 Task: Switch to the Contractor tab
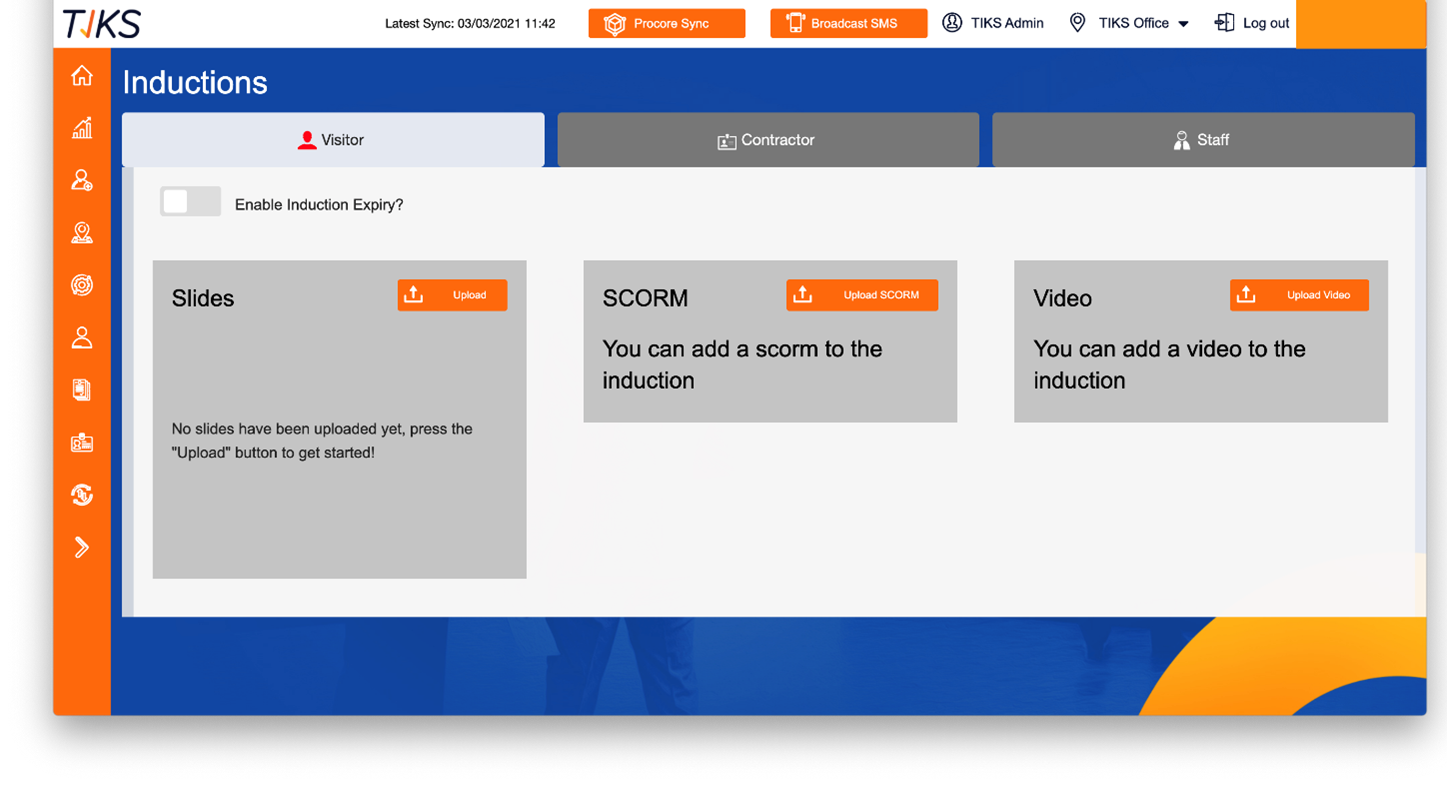coord(767,139)
